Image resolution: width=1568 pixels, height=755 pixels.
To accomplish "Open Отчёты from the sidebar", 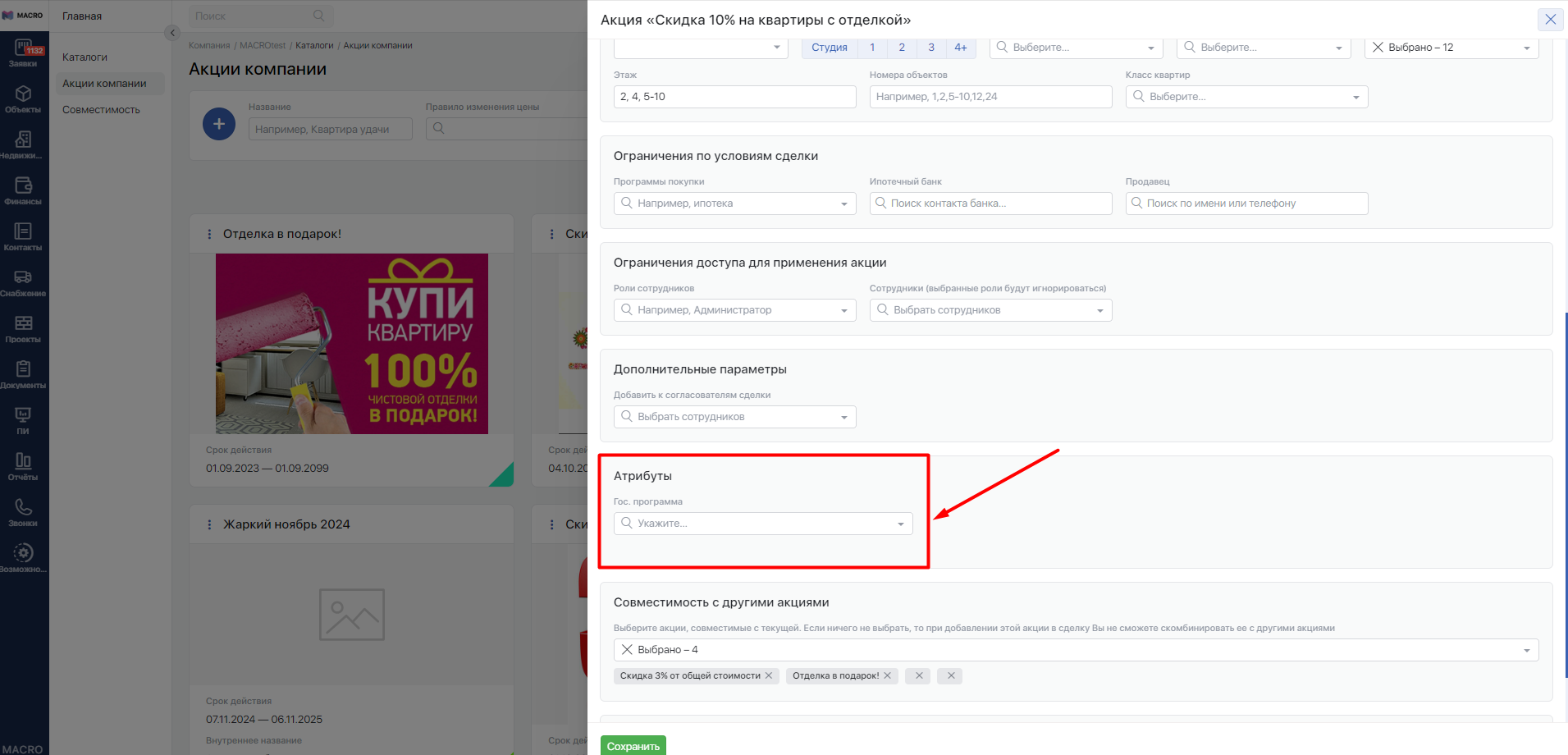I will pyautogui.click(x=23, y=467).
